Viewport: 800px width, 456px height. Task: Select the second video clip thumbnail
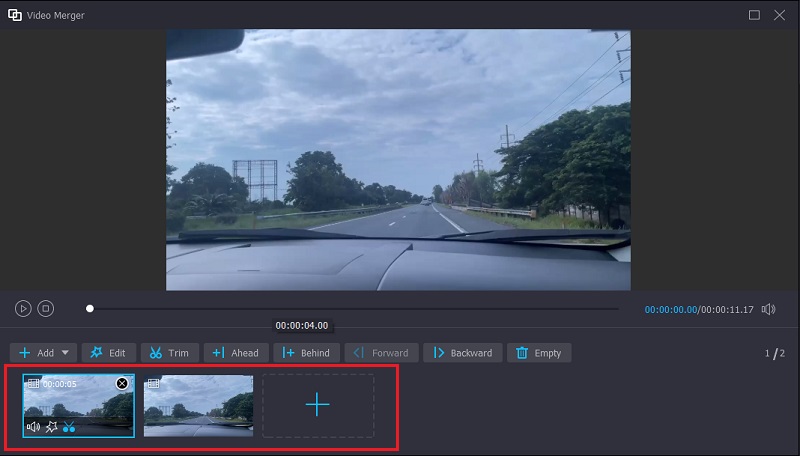pyautogui.click(x=198, y=406)
